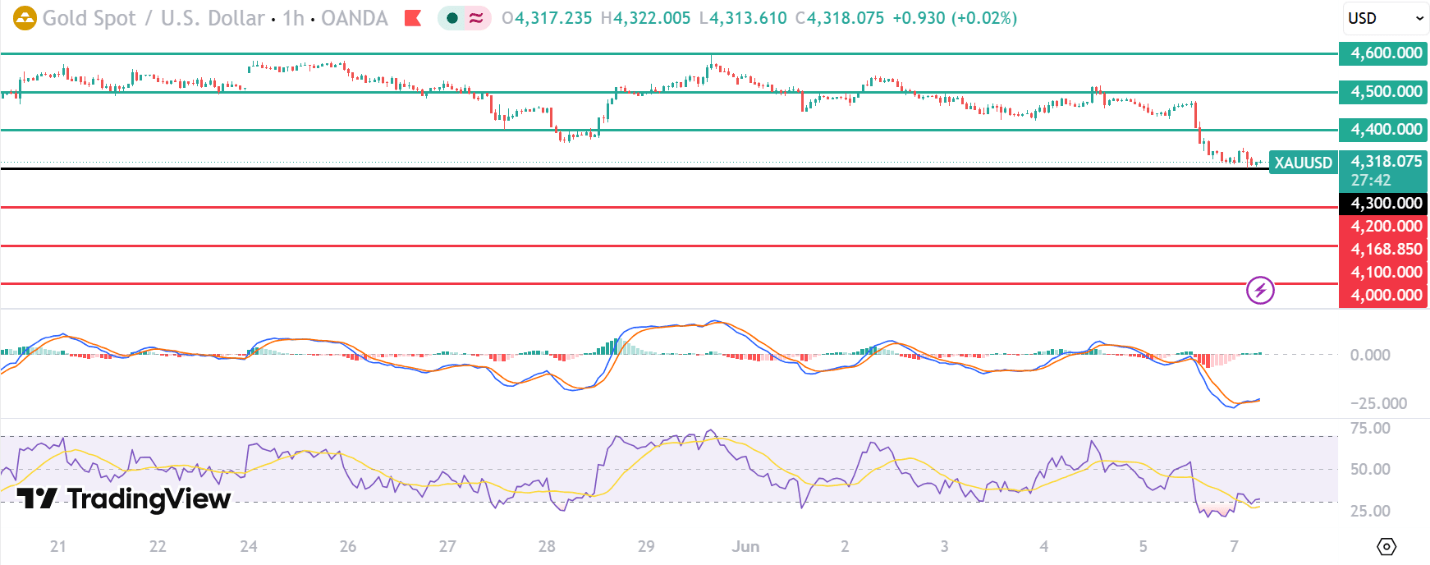
Task: Click the purple lightning bolt event icon
Action: pyautogui.click(x=1260, y=291)
